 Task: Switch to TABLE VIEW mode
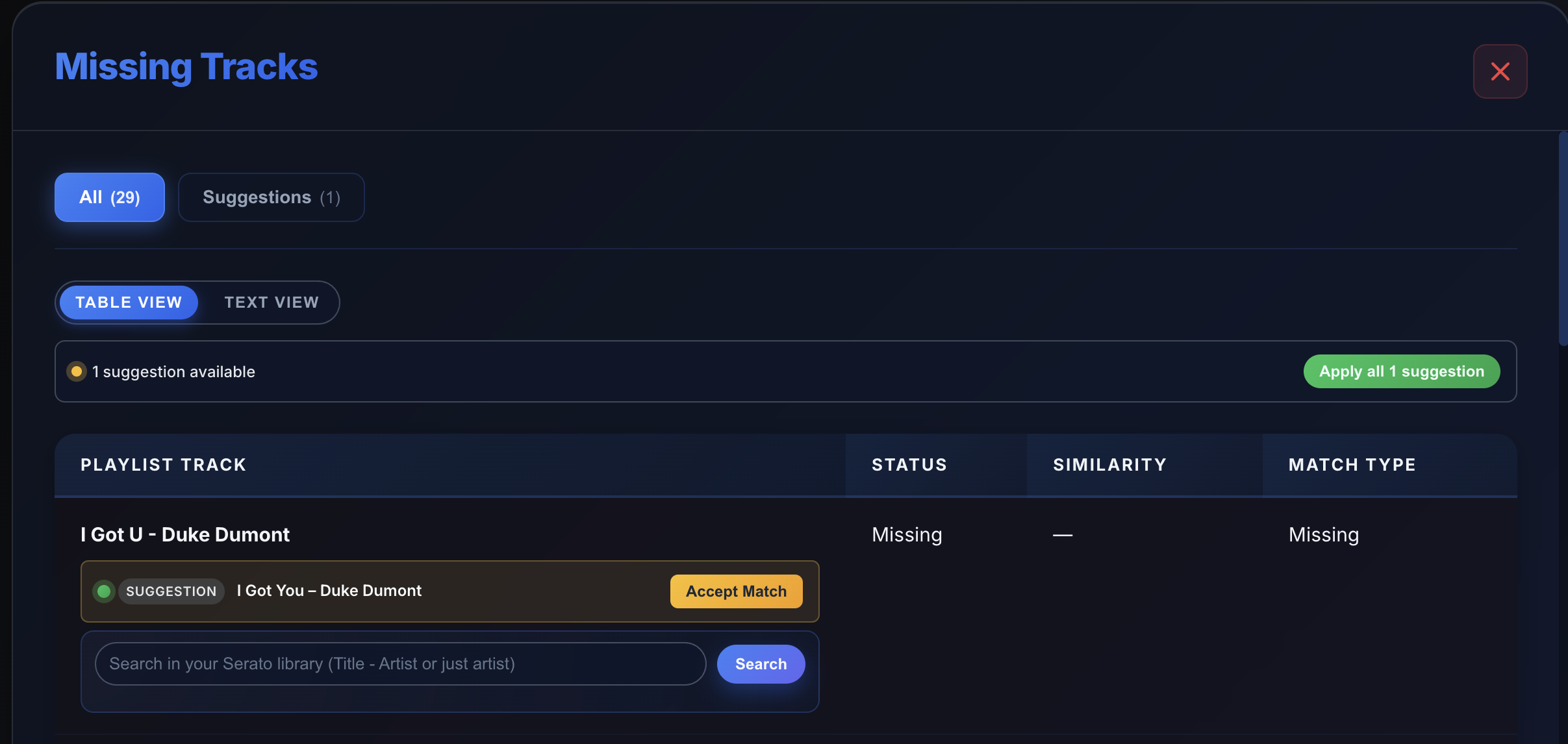pyautogui.click(x=128, y=302)
